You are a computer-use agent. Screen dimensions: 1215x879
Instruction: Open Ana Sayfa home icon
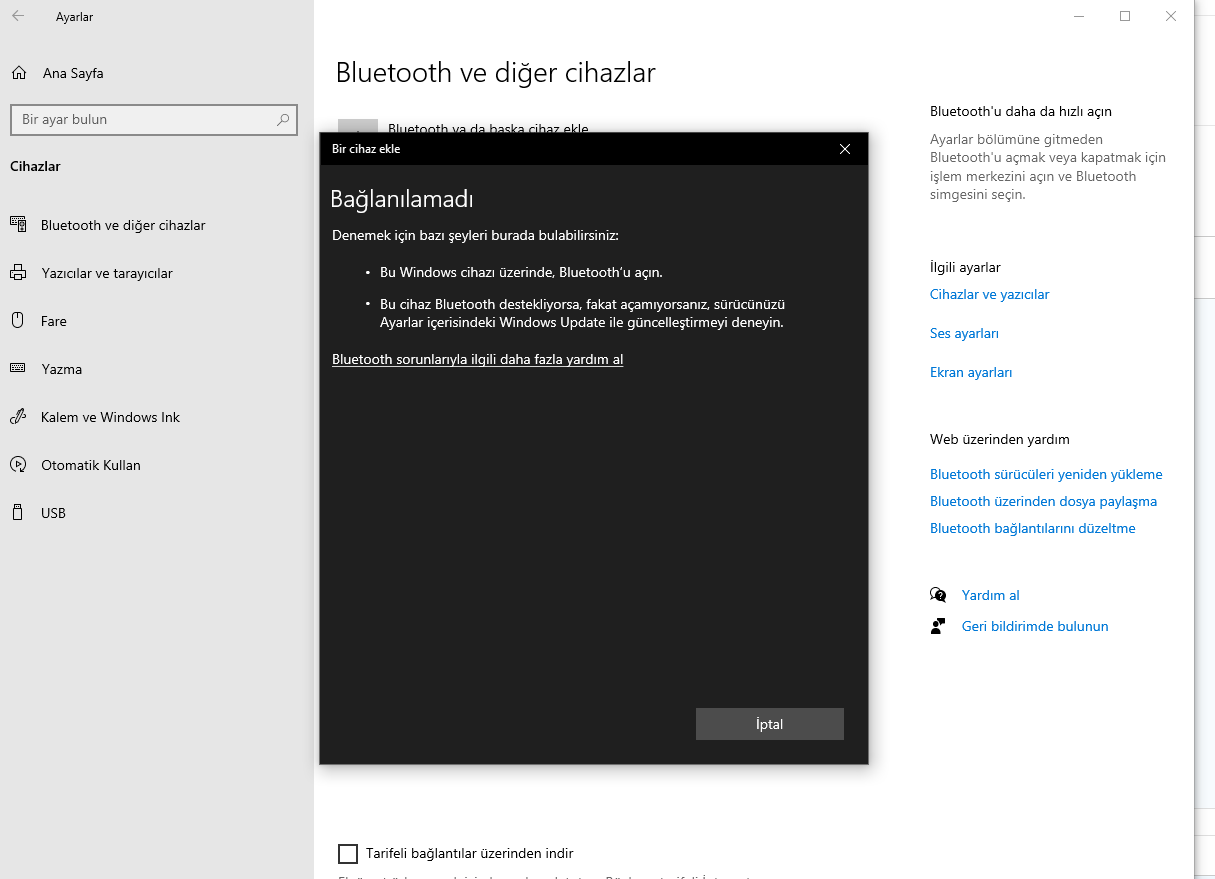pos(18,73)
